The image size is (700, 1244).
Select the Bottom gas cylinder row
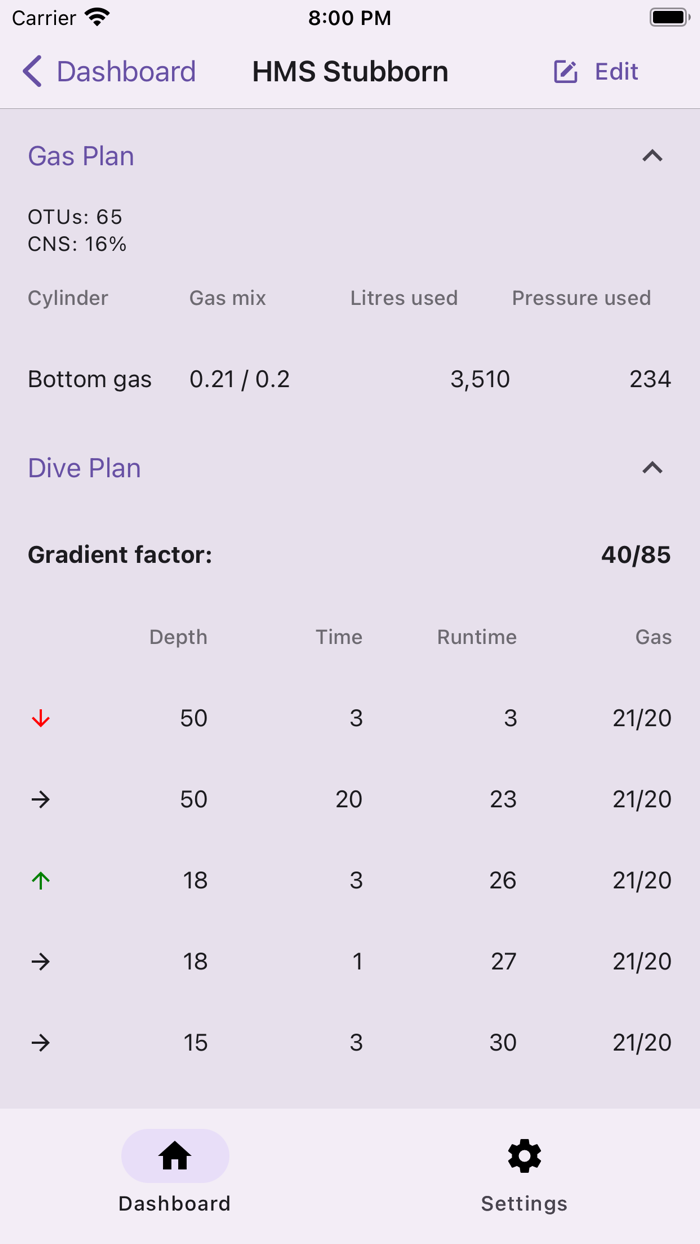point(89,379)
